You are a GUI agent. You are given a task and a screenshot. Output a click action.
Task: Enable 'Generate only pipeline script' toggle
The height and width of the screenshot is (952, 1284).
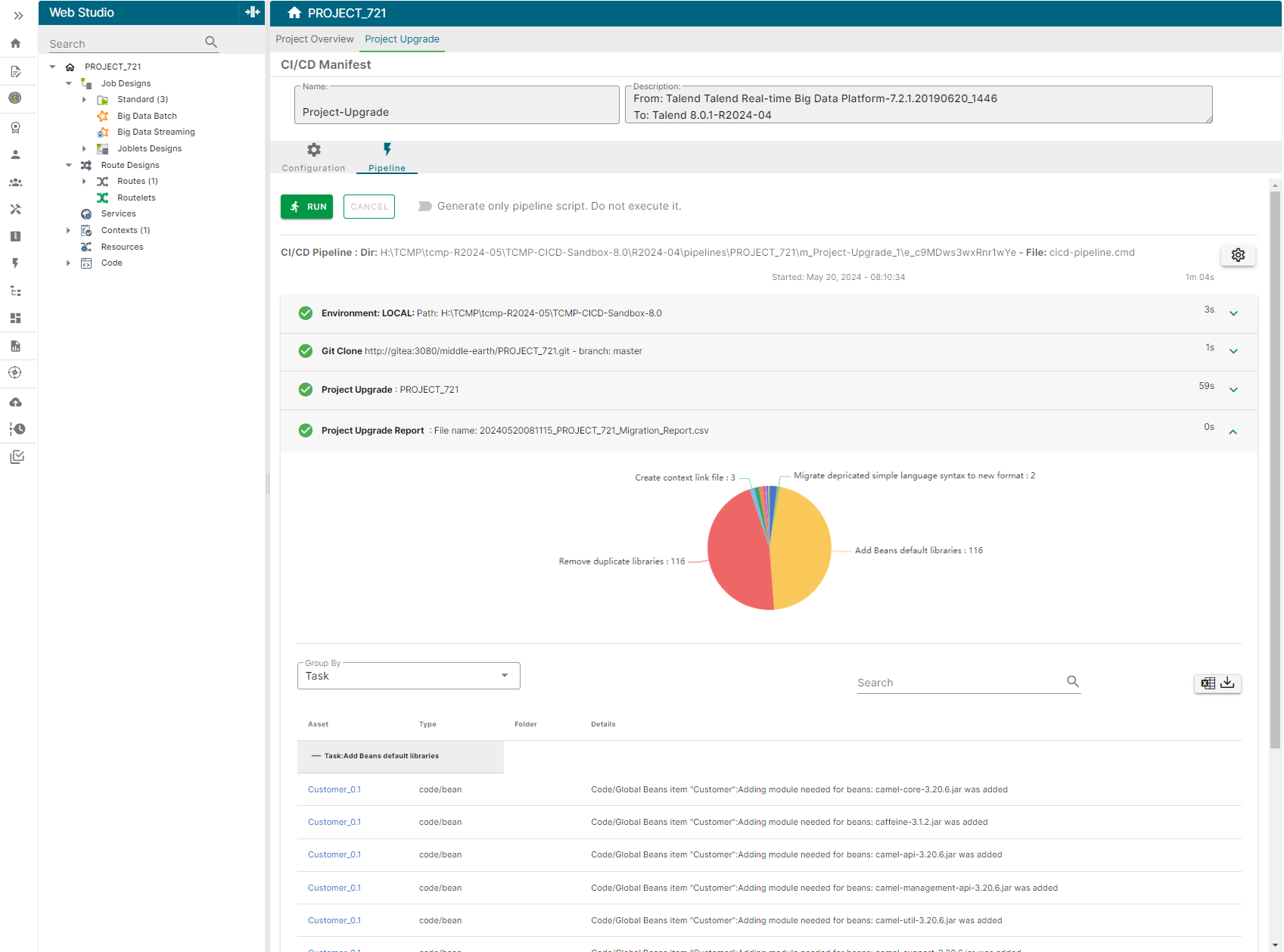[x=424, y=205]
